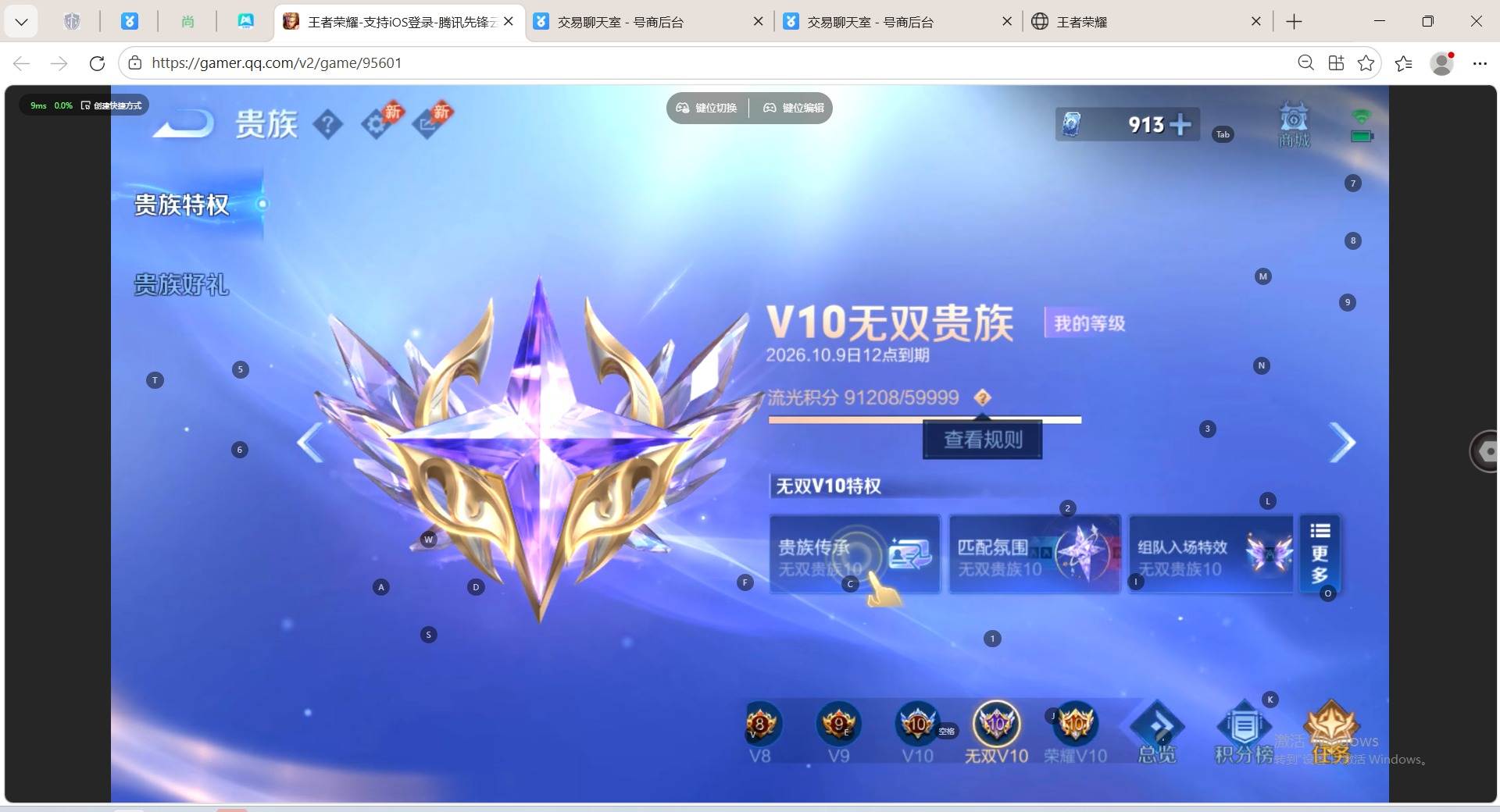The height and width of the screenshot is (812, 1500).
Task: Expand the floating side panel handle
Action: click(x=1484, y=451)
